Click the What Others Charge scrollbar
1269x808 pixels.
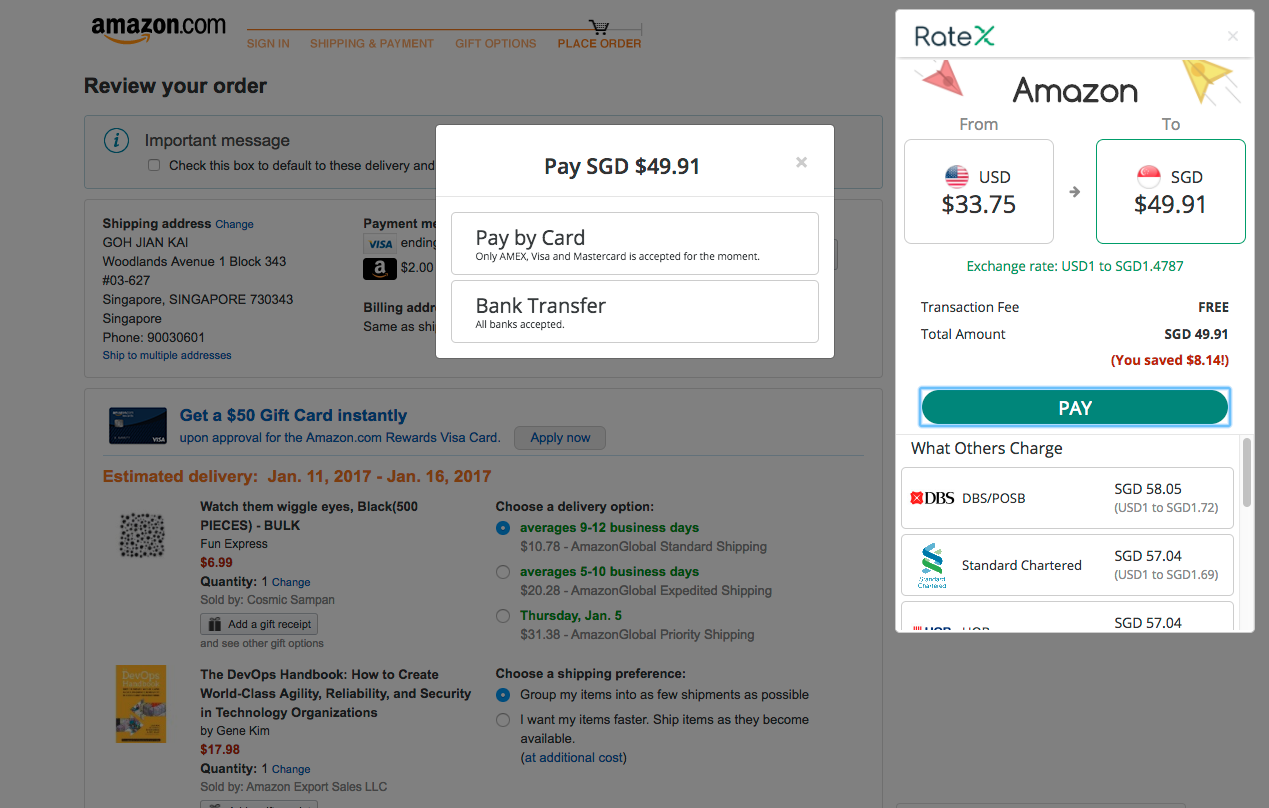[x=1247, y=471]
